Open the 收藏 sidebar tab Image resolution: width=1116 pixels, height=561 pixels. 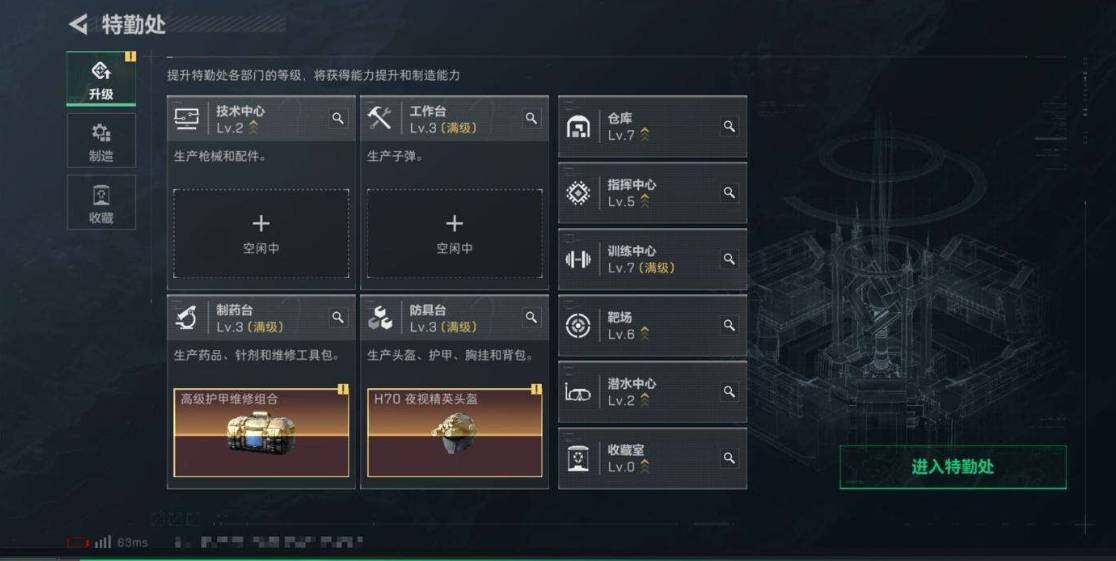(x=101, y=203)
